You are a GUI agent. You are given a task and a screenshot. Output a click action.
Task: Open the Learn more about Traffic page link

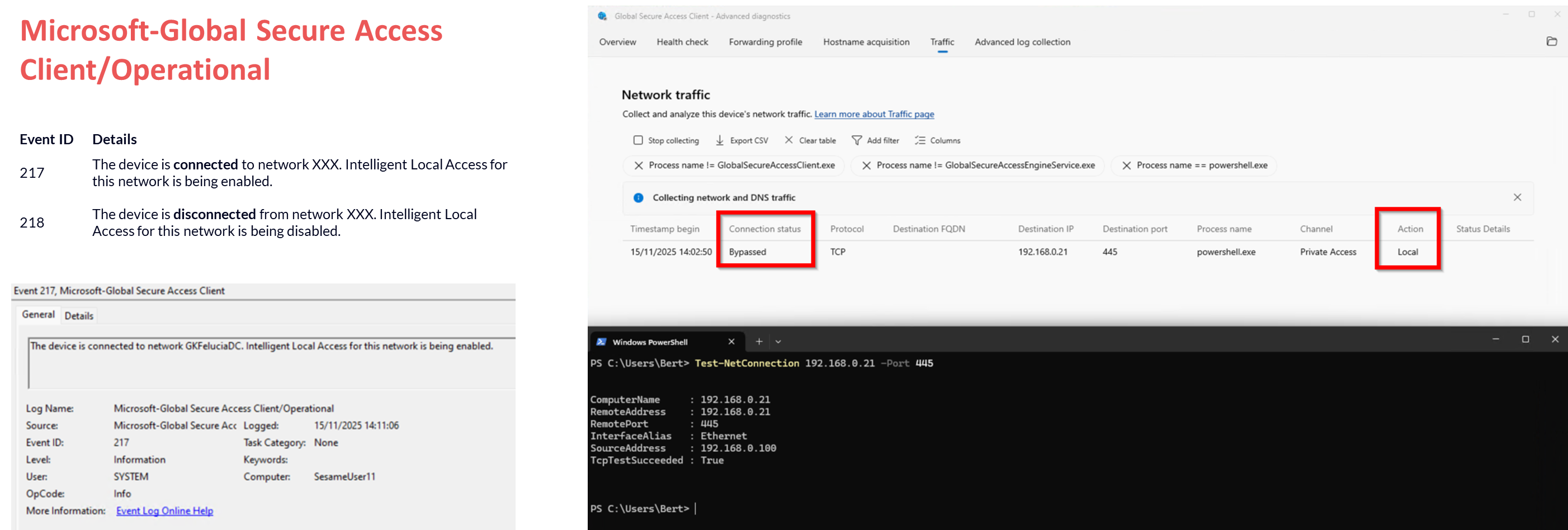click(873, 115)
